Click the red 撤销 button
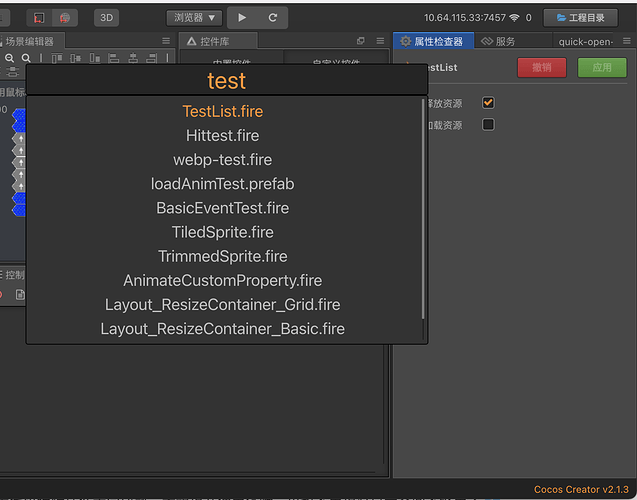 541,67
